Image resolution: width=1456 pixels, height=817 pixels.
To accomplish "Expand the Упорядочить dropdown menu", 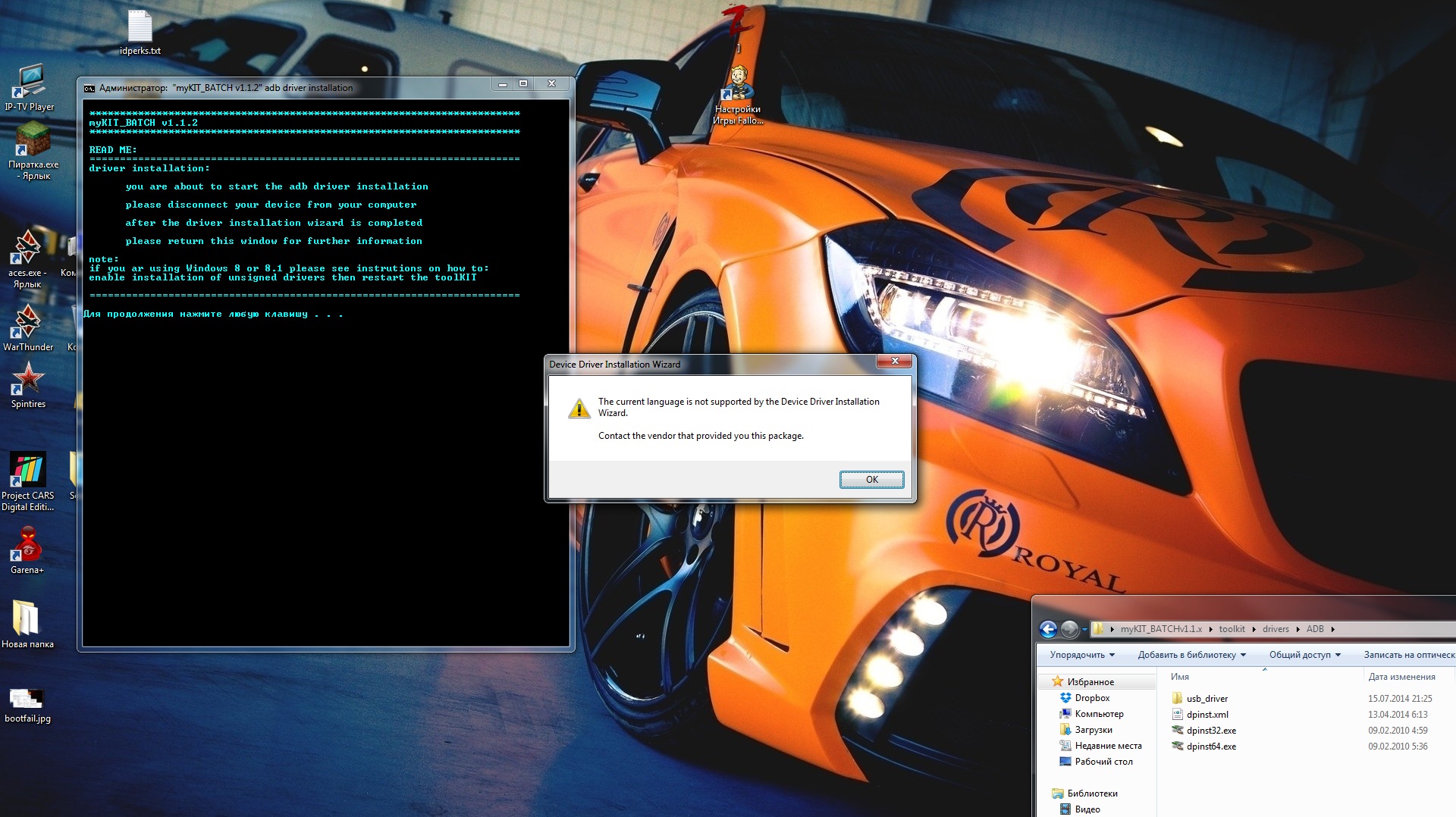I will [x=1082, y=655].
